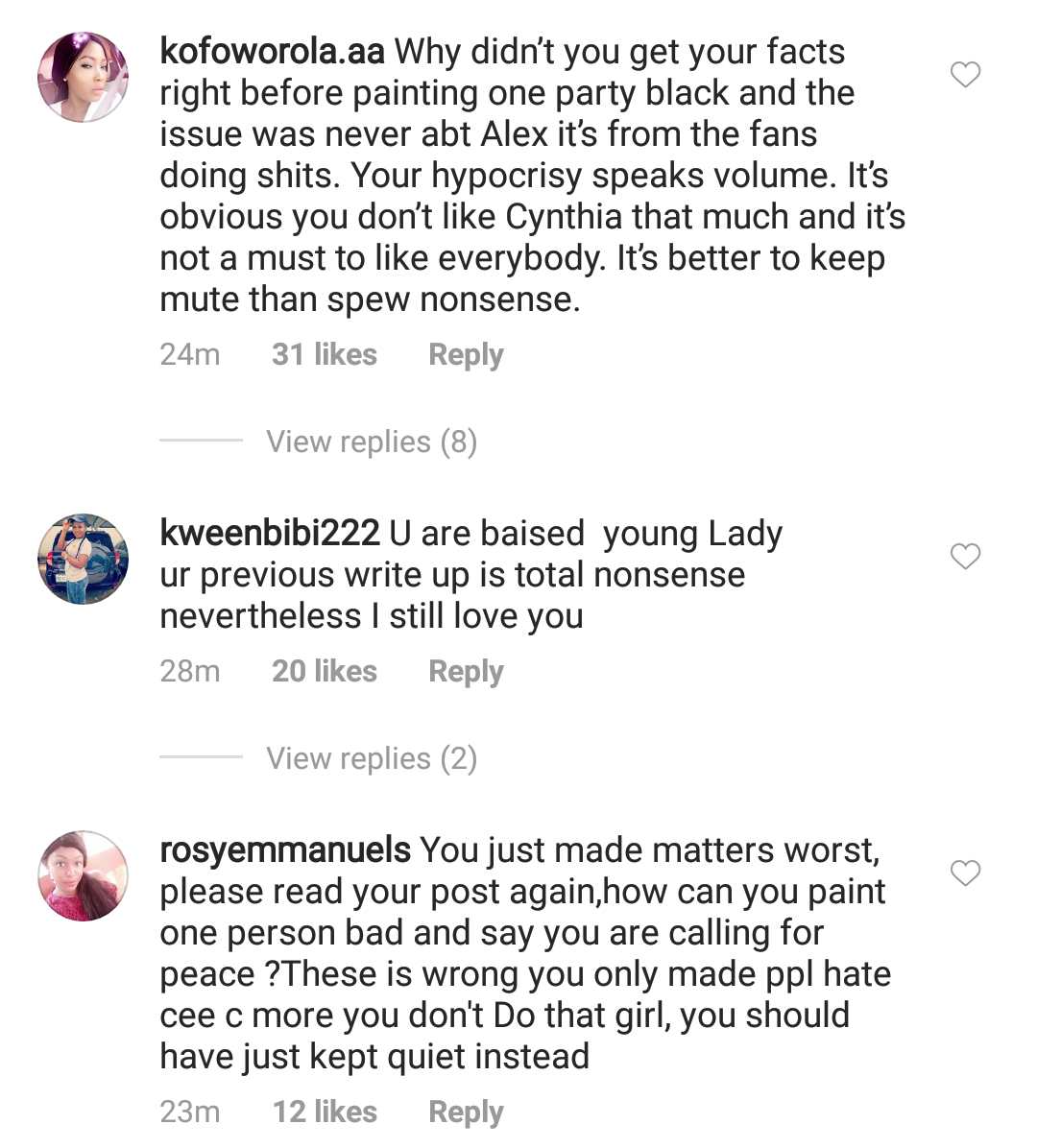
Task: Tap the heart on rosyemmanuels' comment
Action: point(965,873)
